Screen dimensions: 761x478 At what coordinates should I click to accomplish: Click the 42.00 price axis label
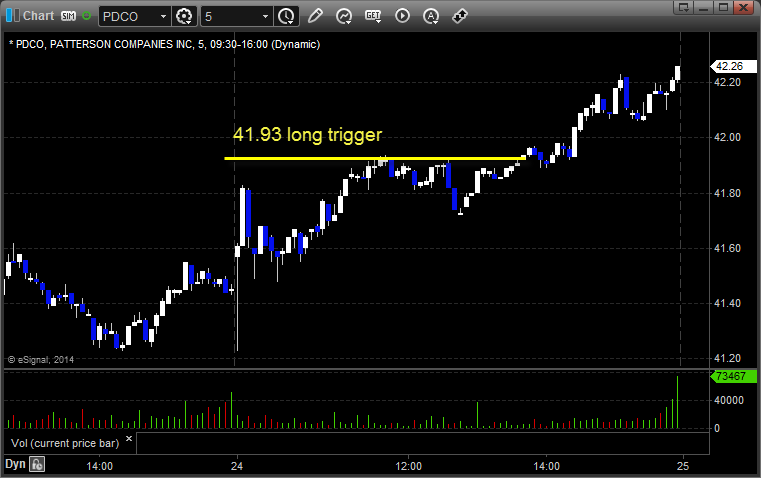click(728, 137)
